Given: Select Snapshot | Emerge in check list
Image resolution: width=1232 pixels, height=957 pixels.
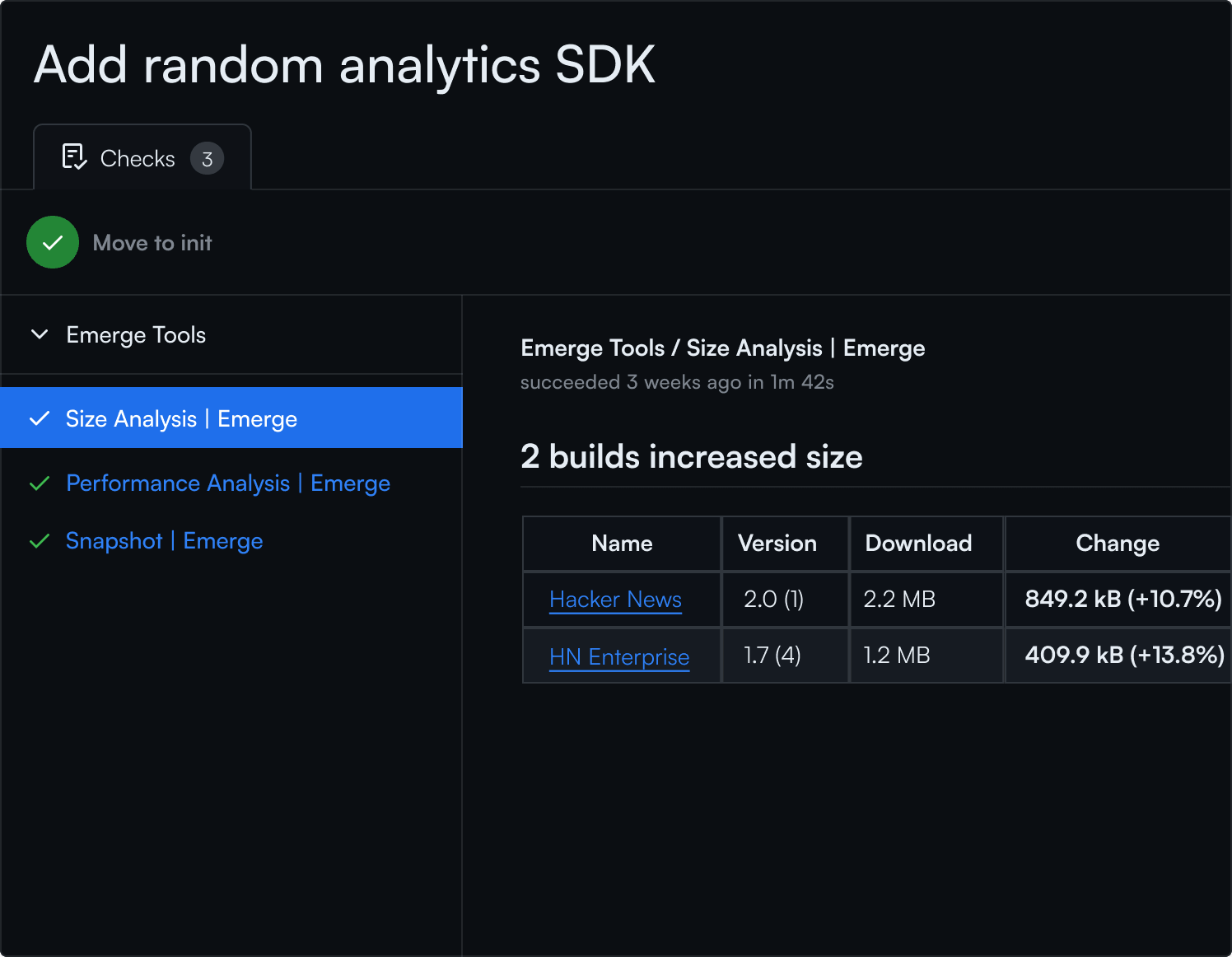Looking at the screenshot, I should (x=164, y=540).
